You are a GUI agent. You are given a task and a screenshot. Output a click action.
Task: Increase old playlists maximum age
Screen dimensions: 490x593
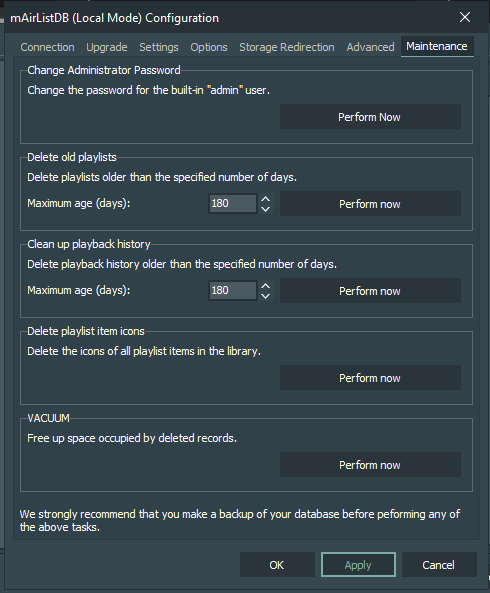click(266, 199)
